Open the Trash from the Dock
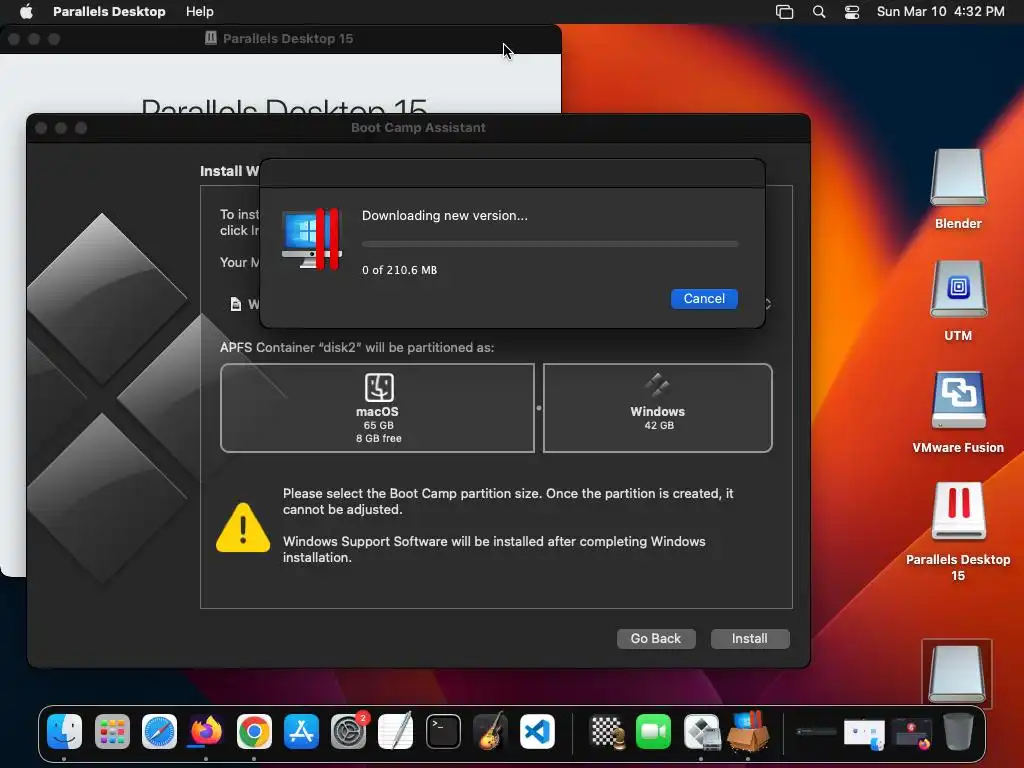1024x768 pixels. [x=959, y=731]
